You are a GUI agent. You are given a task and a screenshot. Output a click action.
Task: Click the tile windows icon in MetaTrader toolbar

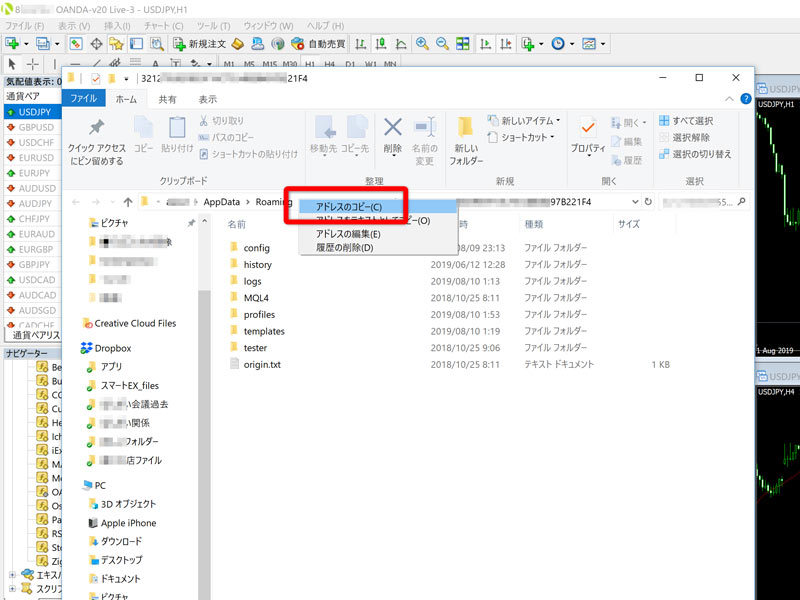tap(463, 44)
